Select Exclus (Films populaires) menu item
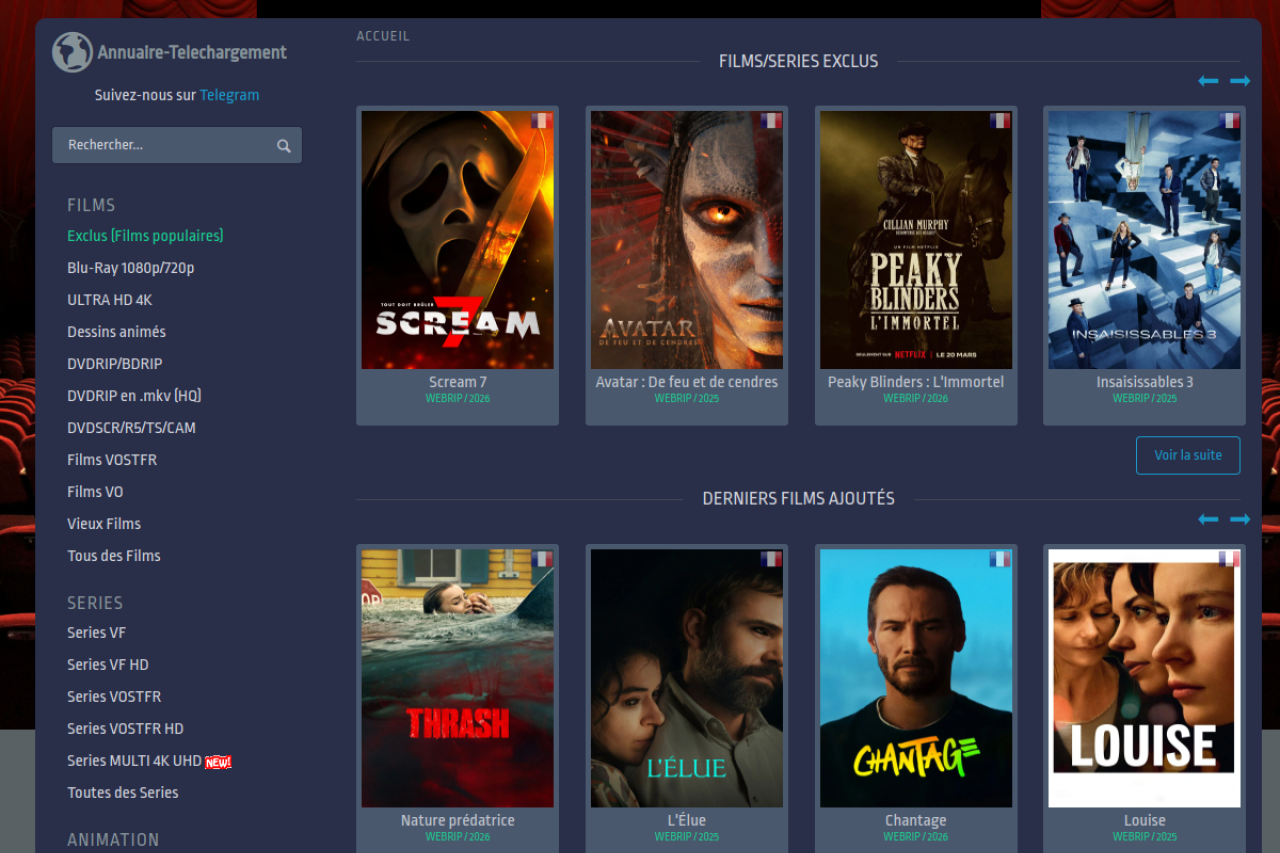The width and height of the screenshot is (1280, 853). pyautogui.click(x=145, y=236)
